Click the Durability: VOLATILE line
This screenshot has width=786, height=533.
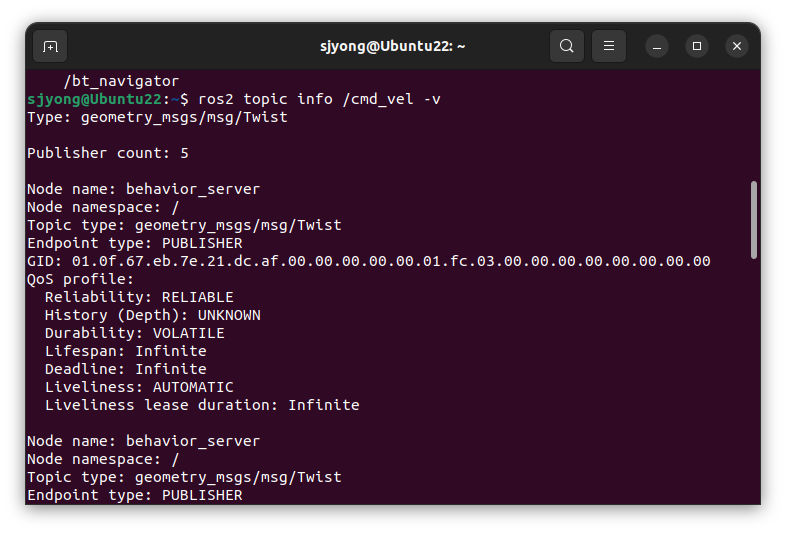coord(135,333)
